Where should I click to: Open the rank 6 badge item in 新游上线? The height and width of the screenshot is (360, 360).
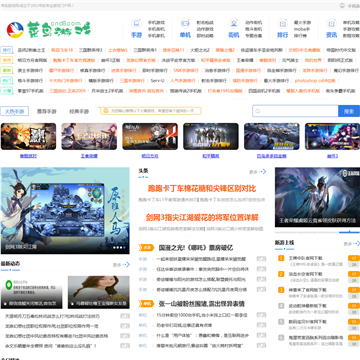(x=281, y=338)
